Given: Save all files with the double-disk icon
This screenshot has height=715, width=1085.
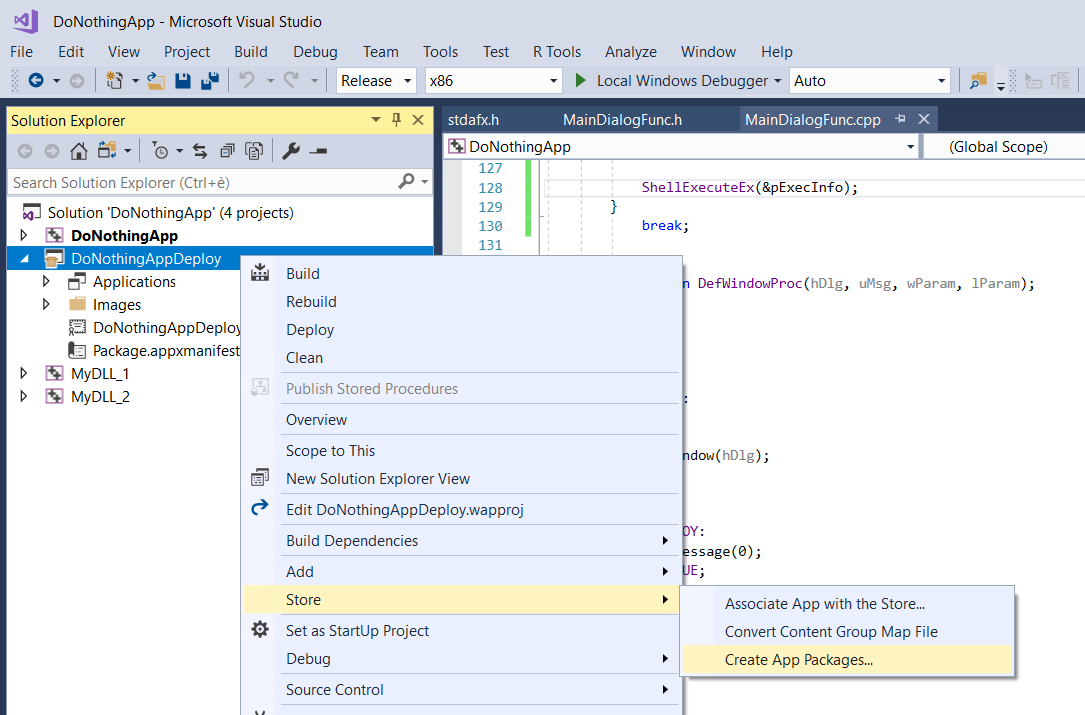Looking at the screenshot, I should pos(210,81).
